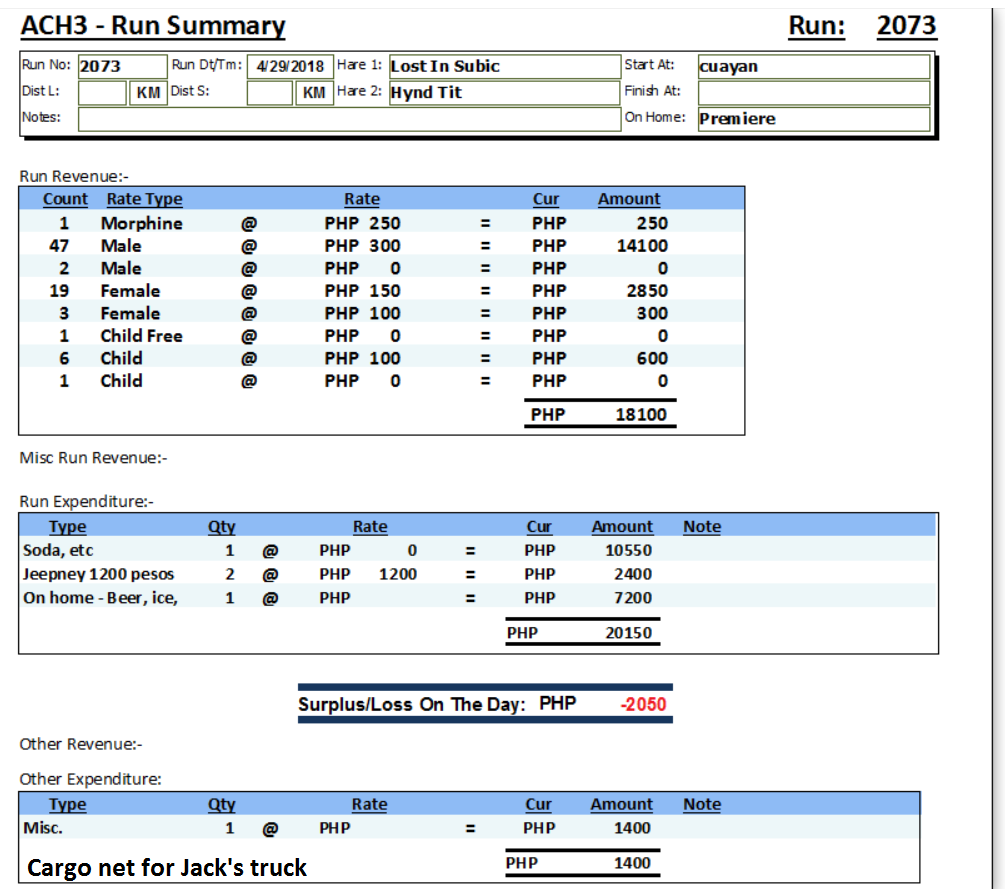Click the Run Revenue total 18100
Viewport: 1005px width, 889px height.
[x=640, y=414]
